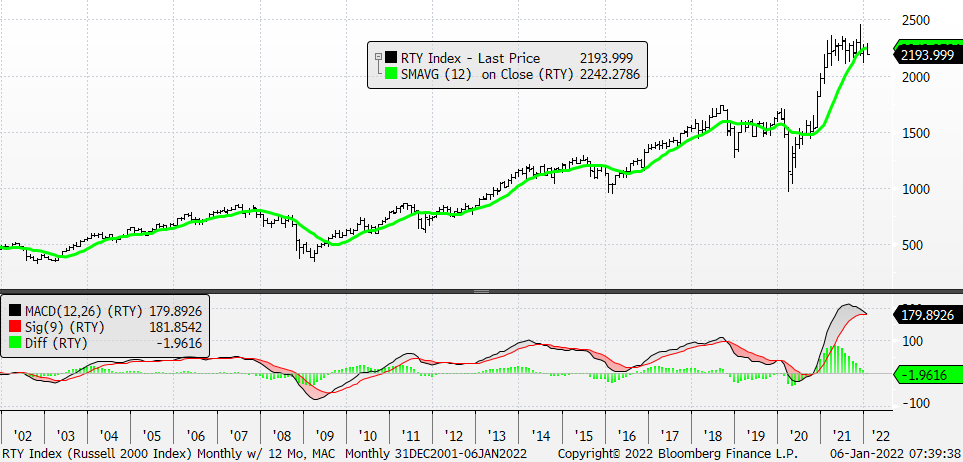Click the green -1.9616 axis marker

(x=927, y=375)
